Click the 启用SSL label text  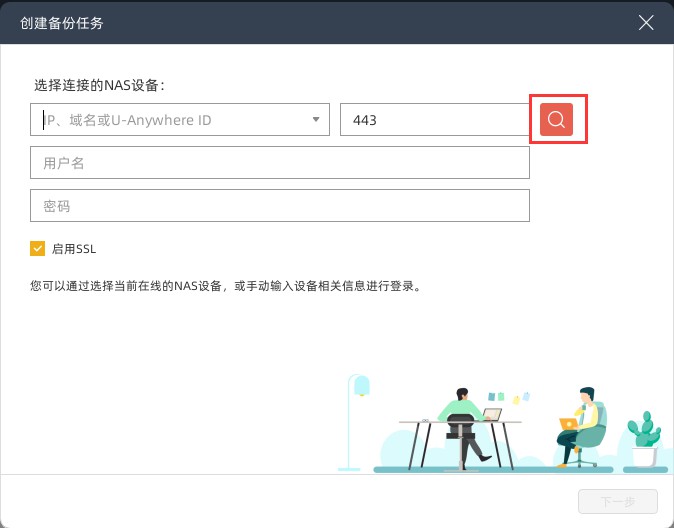[74, 249]
